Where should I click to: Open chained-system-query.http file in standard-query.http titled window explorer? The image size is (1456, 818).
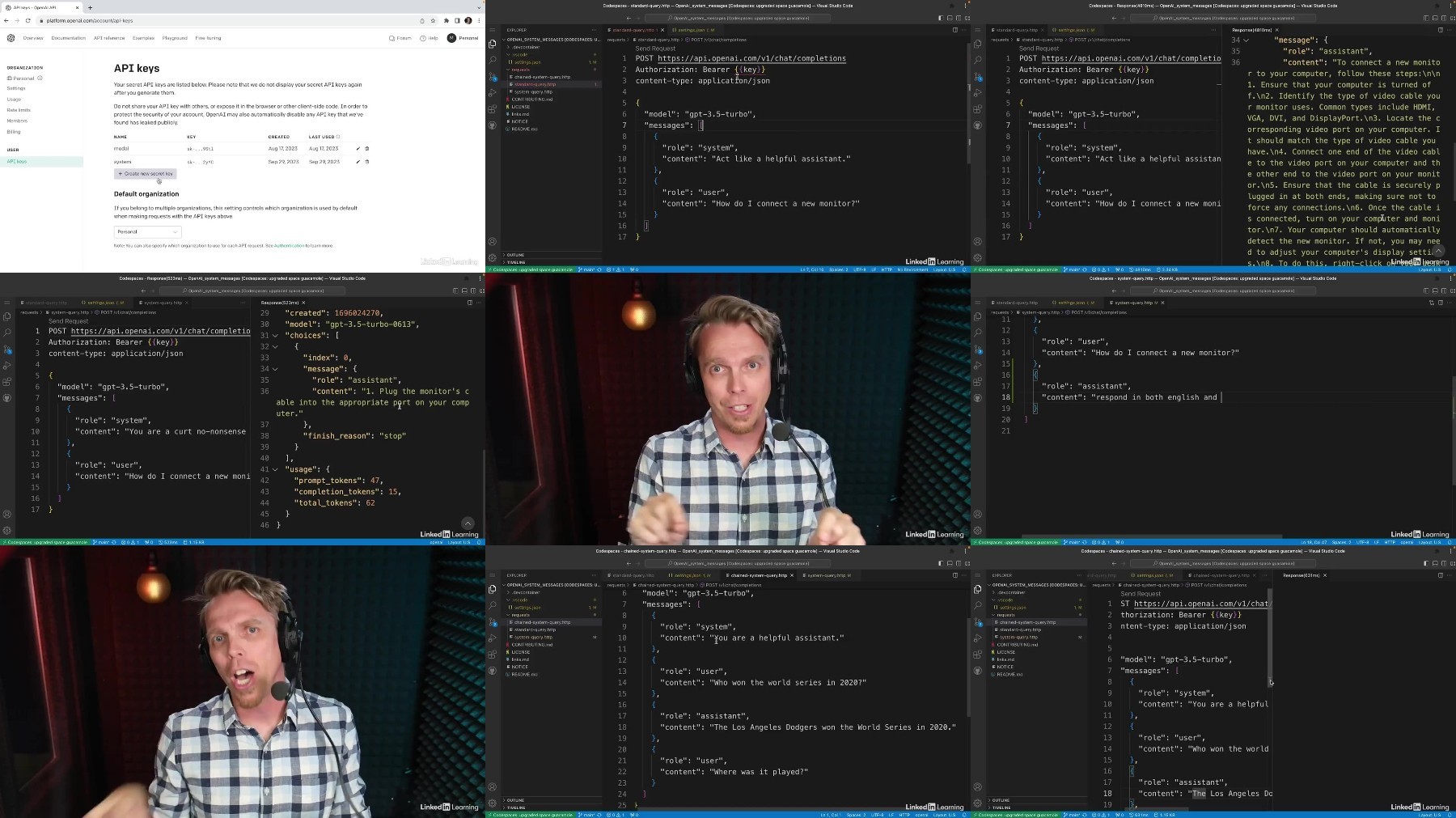(x=542, y=77)
